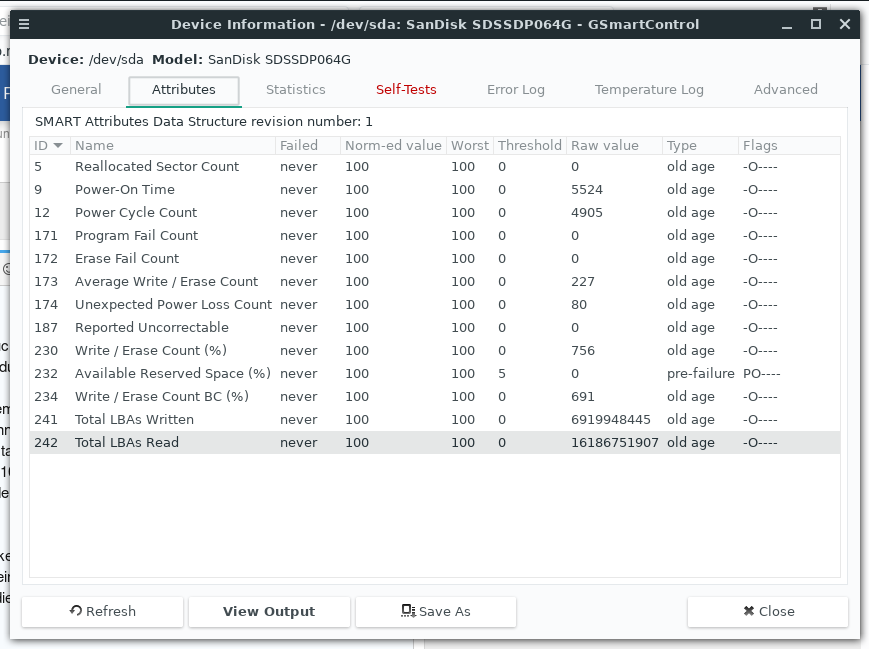This screenshot has width=869, height=649.
Task: Click the SMART Attributes revision number text
Action: click(204, 121)
